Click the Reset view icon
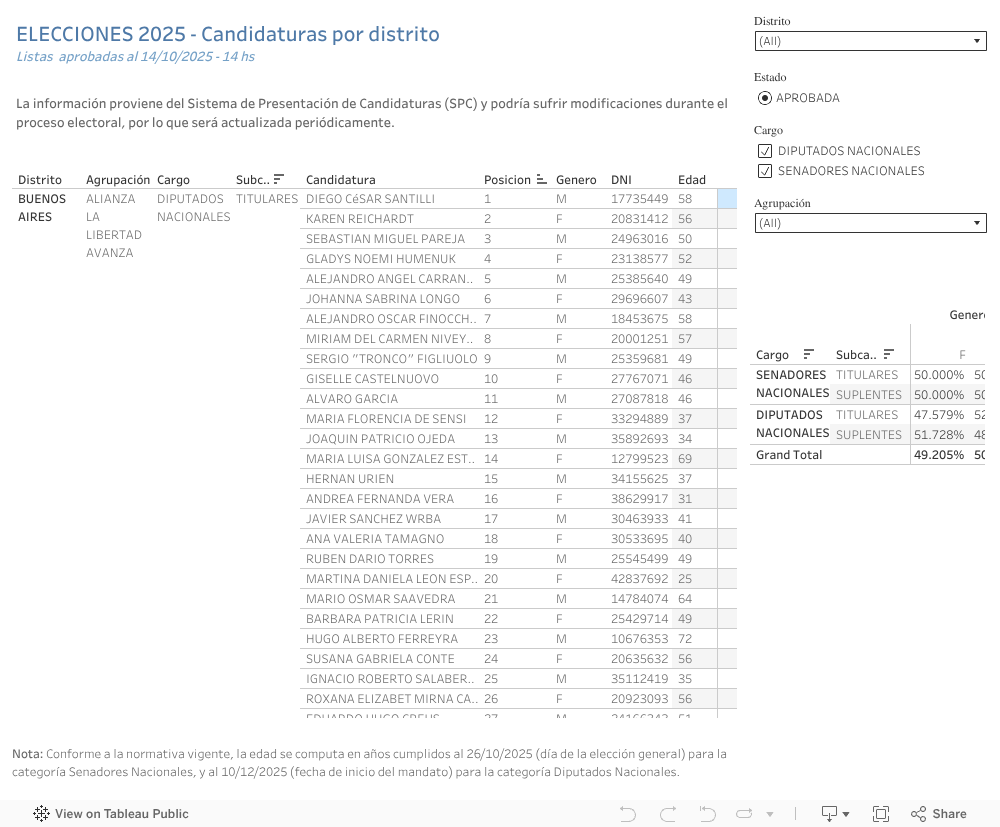The image size is (1000, 827). [706, 813]
